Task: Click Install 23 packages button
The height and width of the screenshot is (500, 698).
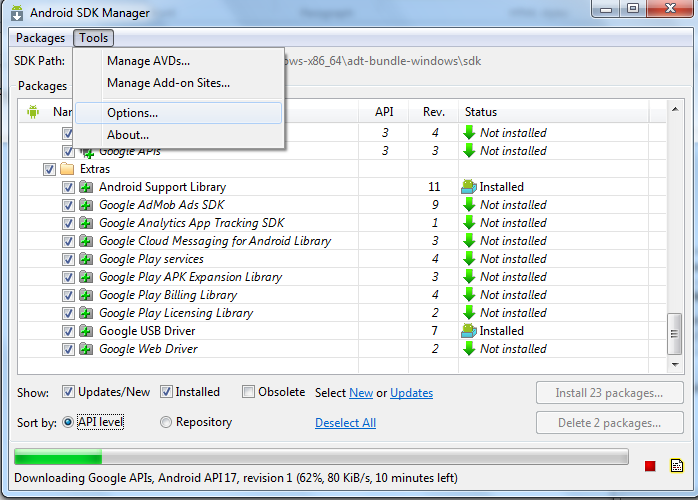Action: pos(609,393)
